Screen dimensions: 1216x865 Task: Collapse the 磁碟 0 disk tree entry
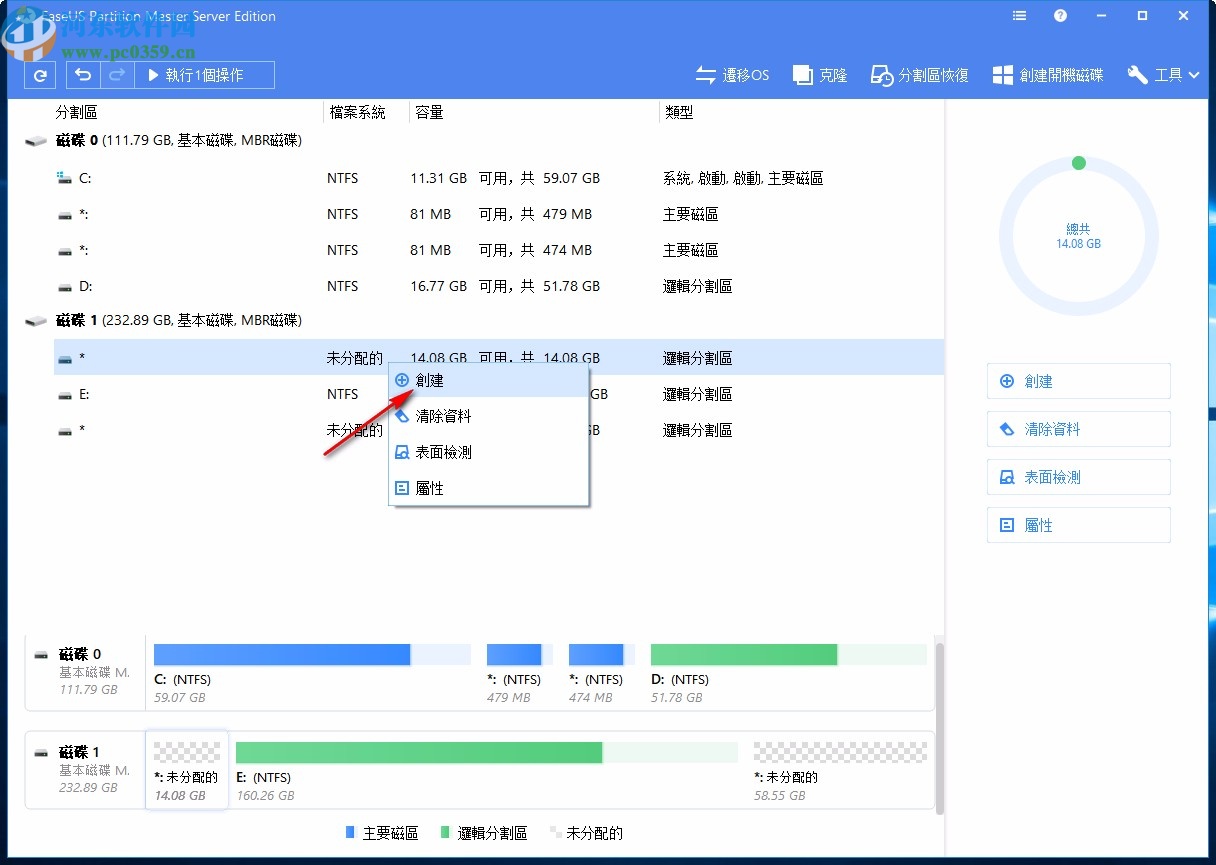pyautogui.click(x=36, y=140)
